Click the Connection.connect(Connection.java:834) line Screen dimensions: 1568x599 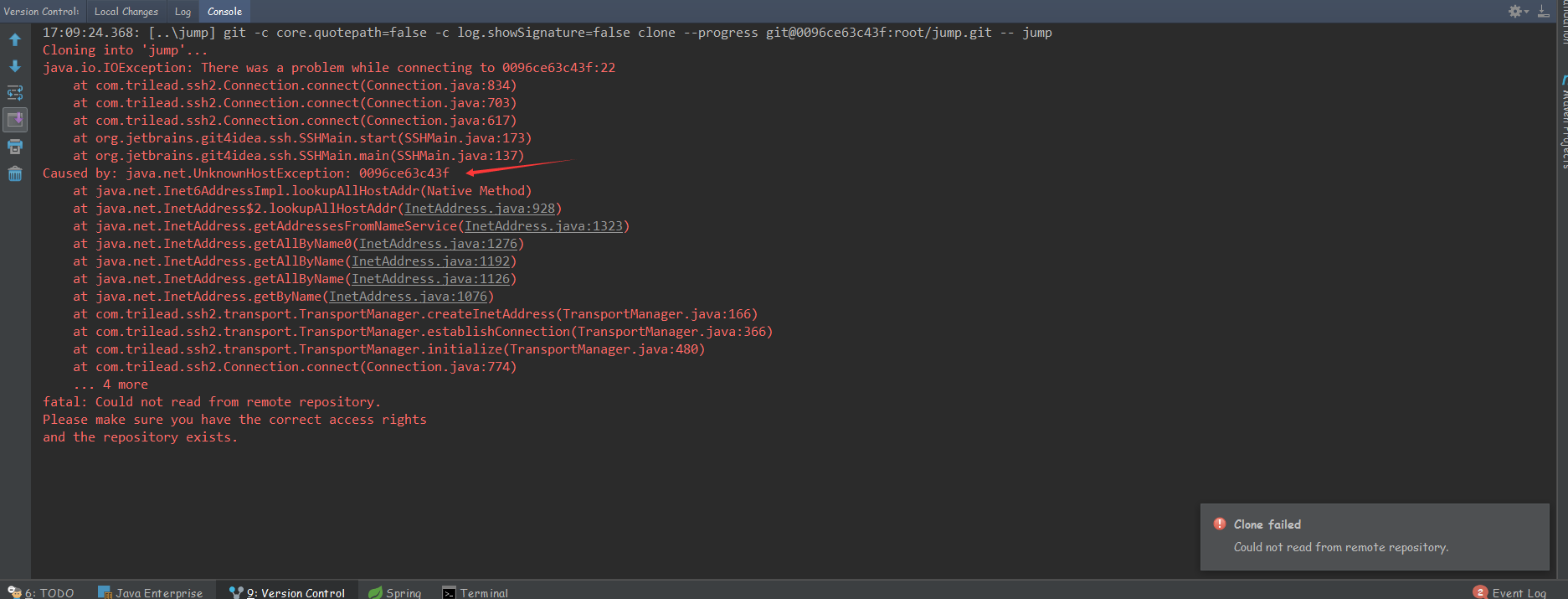pos(295,85)
